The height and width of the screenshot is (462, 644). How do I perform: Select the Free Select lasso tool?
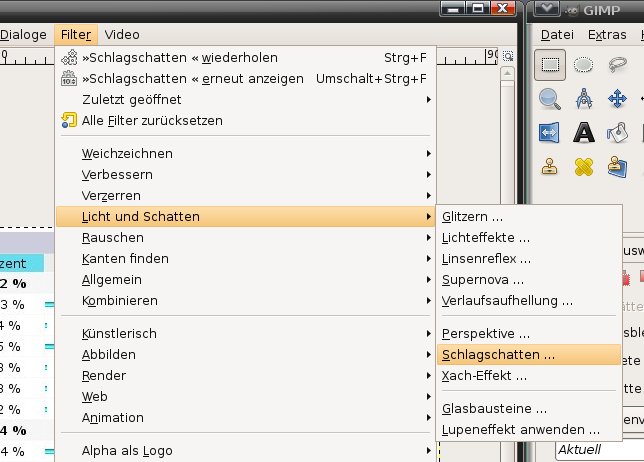tap(618, 66)
